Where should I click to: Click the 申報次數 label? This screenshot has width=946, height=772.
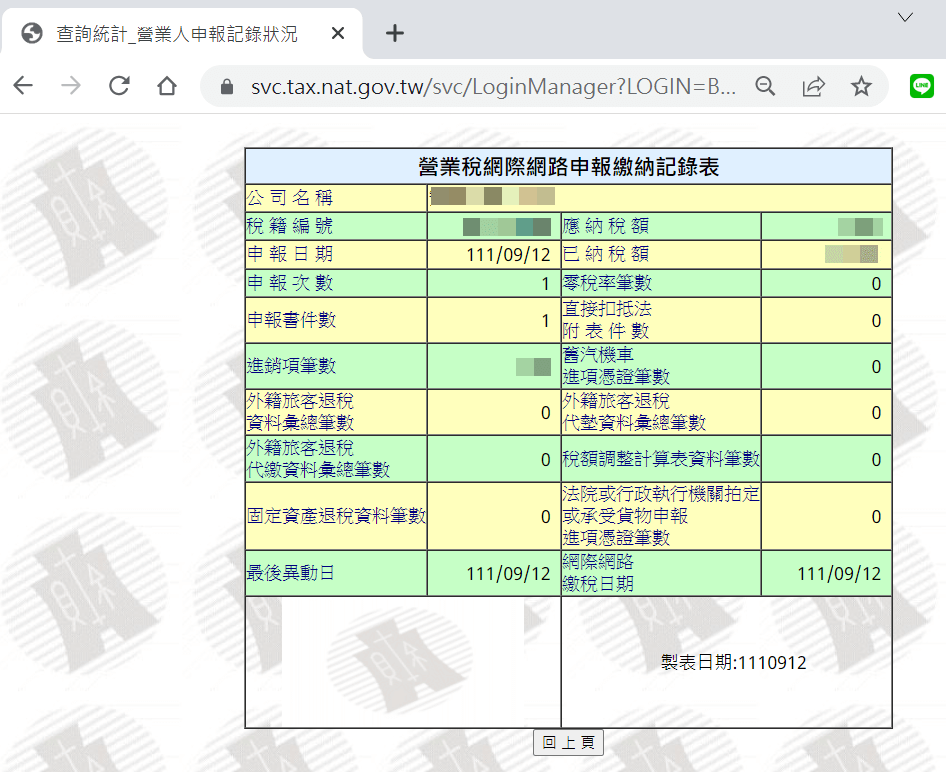290,283
